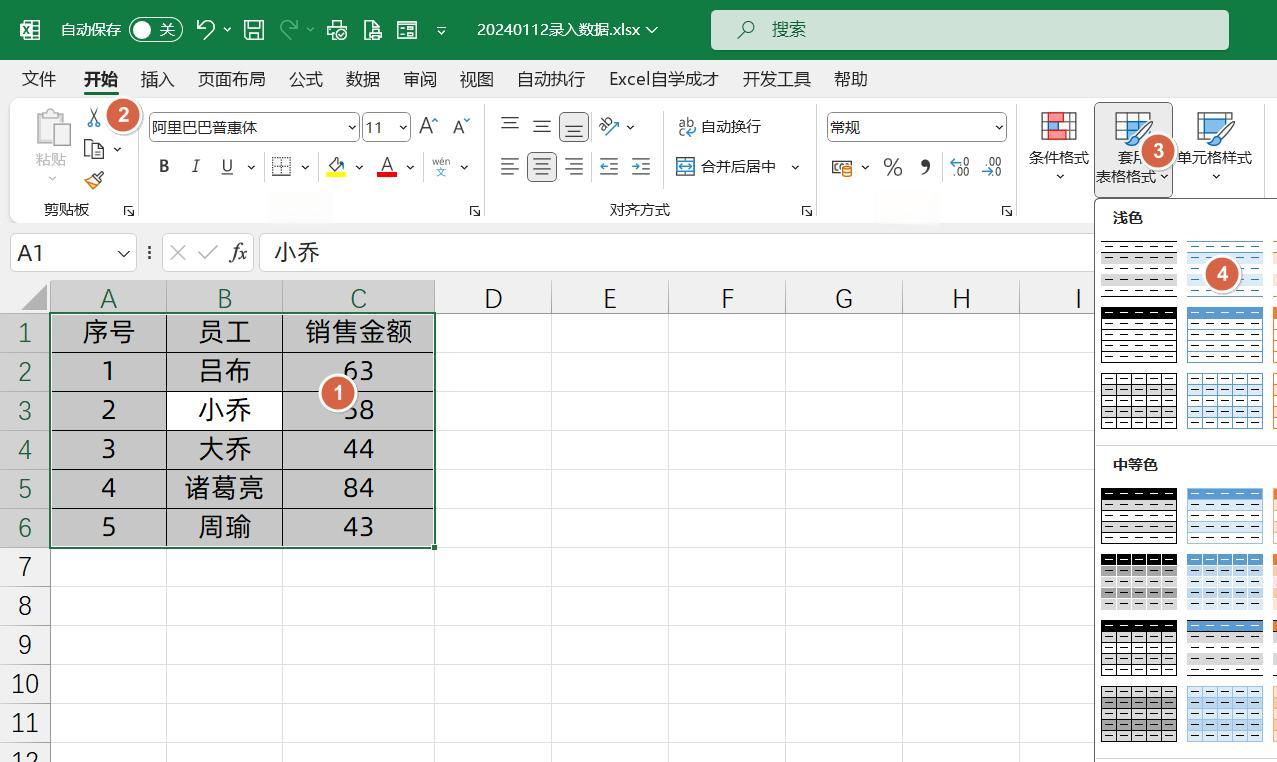Expand the Name Box dropdown arrow
The image size is (1277, 762).
click(124, 253)
